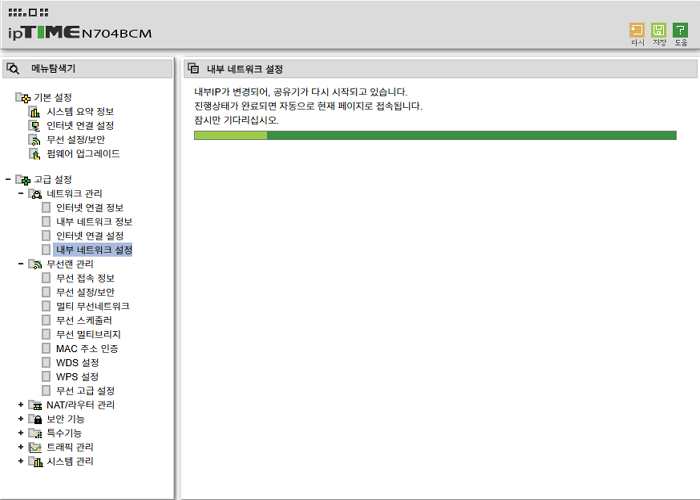The image size is (700, 500).
Task: Open 멀티 무선네트워크 page
Action: [93, 306]
